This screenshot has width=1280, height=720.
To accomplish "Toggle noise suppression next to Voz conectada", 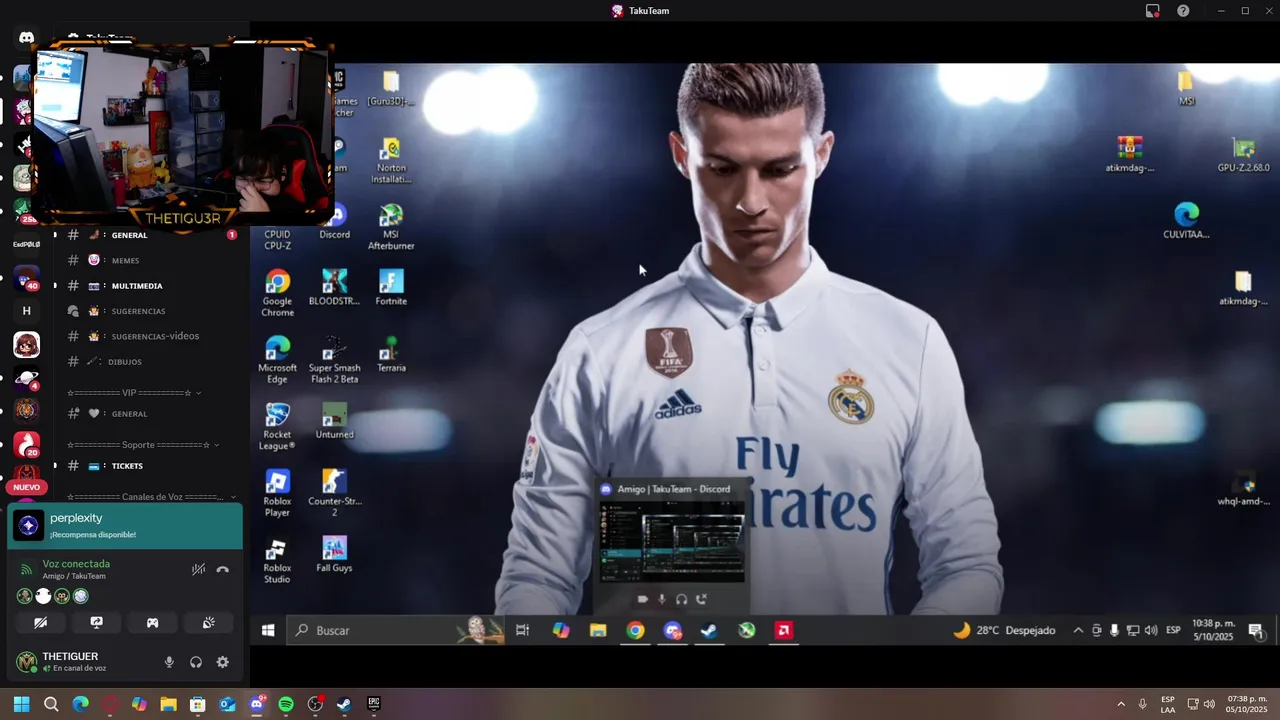I will [x=198, y=569].
